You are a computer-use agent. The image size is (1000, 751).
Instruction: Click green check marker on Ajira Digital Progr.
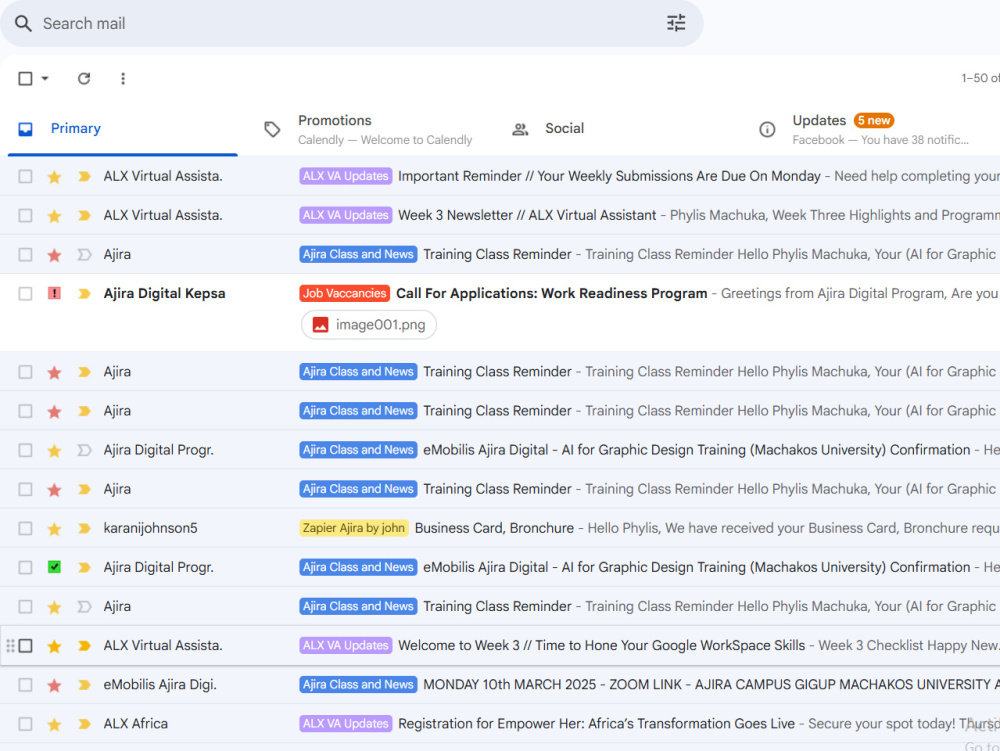[x=54, y=567]
